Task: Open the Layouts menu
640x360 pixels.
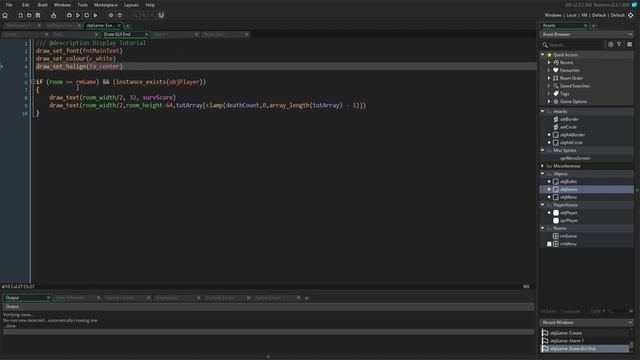Action: click(131, 5)
